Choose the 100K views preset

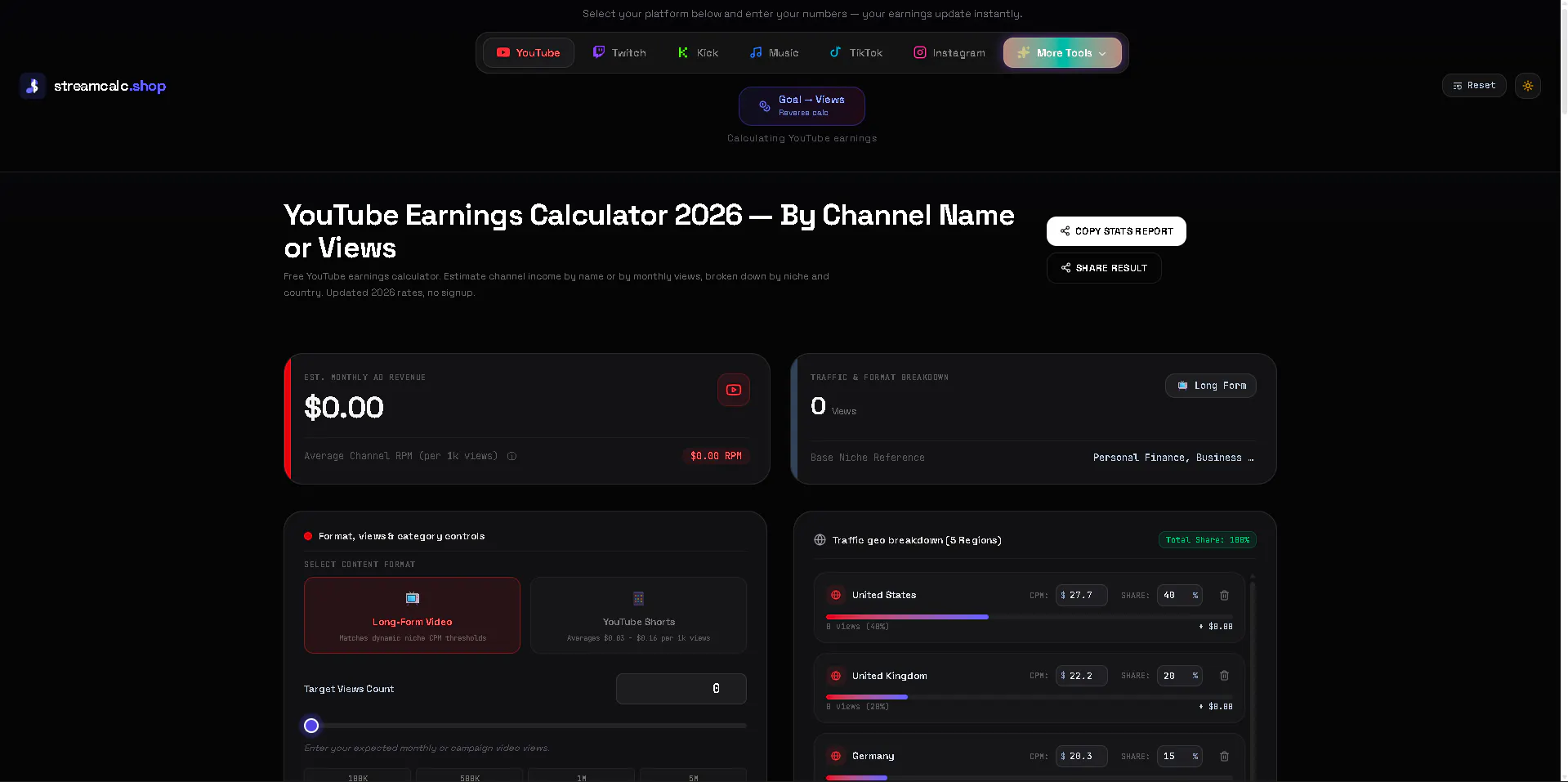point(357,776)
